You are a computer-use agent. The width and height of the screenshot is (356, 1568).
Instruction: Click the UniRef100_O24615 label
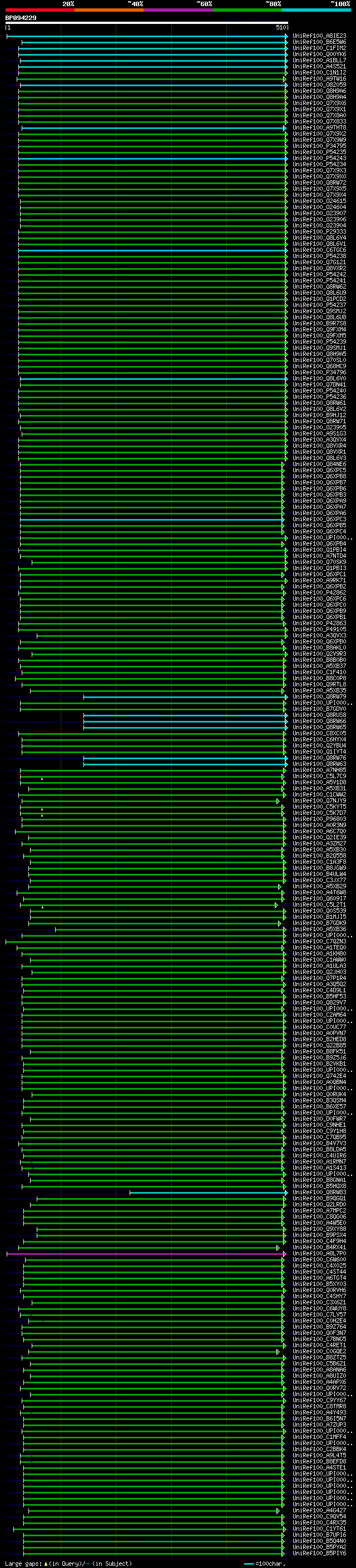319,201
